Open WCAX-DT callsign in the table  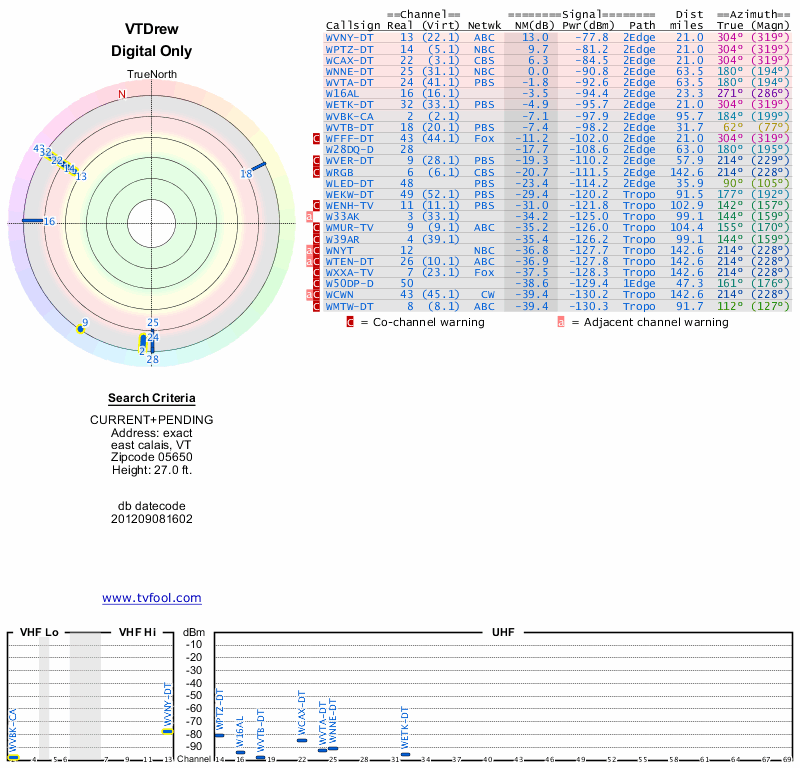point(350,60)
